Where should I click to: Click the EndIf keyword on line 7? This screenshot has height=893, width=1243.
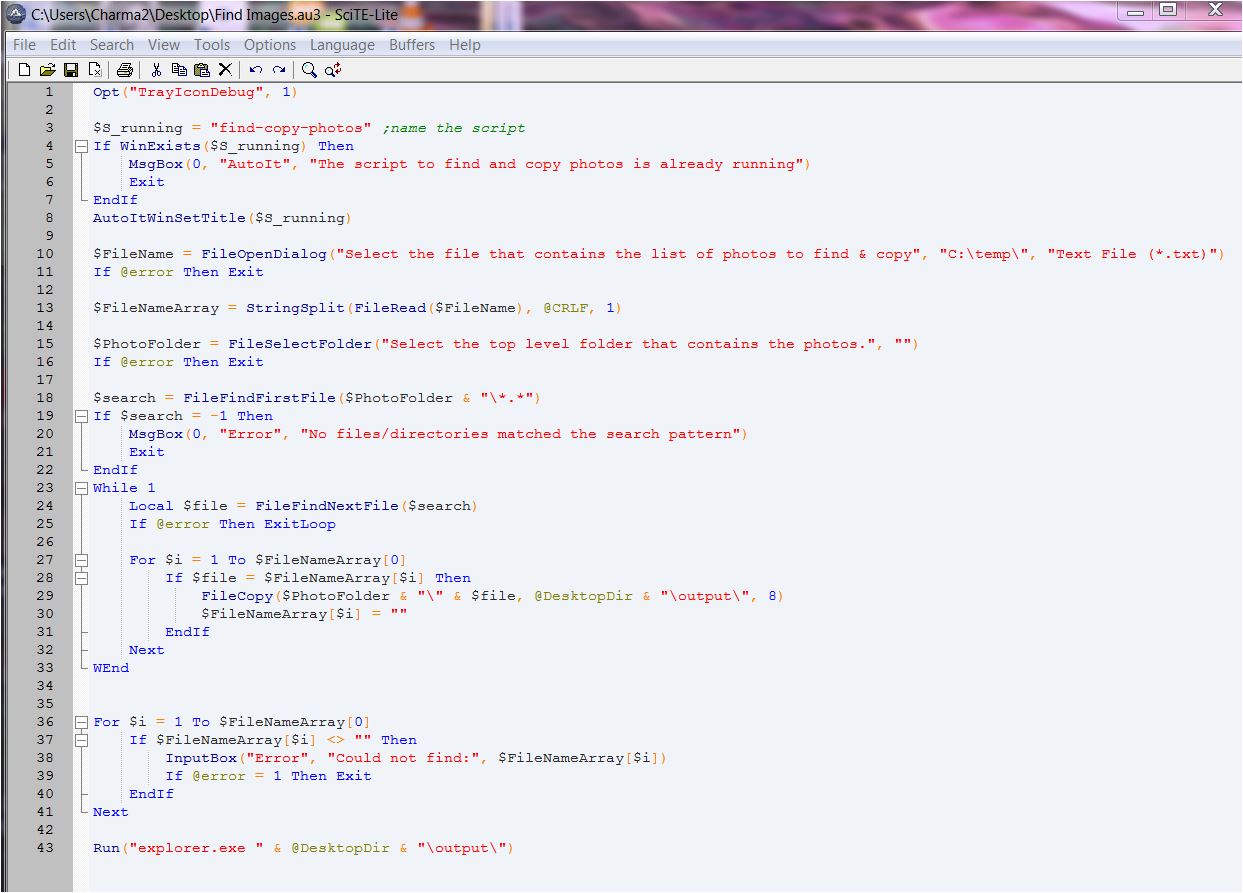[x=115, y=200]
